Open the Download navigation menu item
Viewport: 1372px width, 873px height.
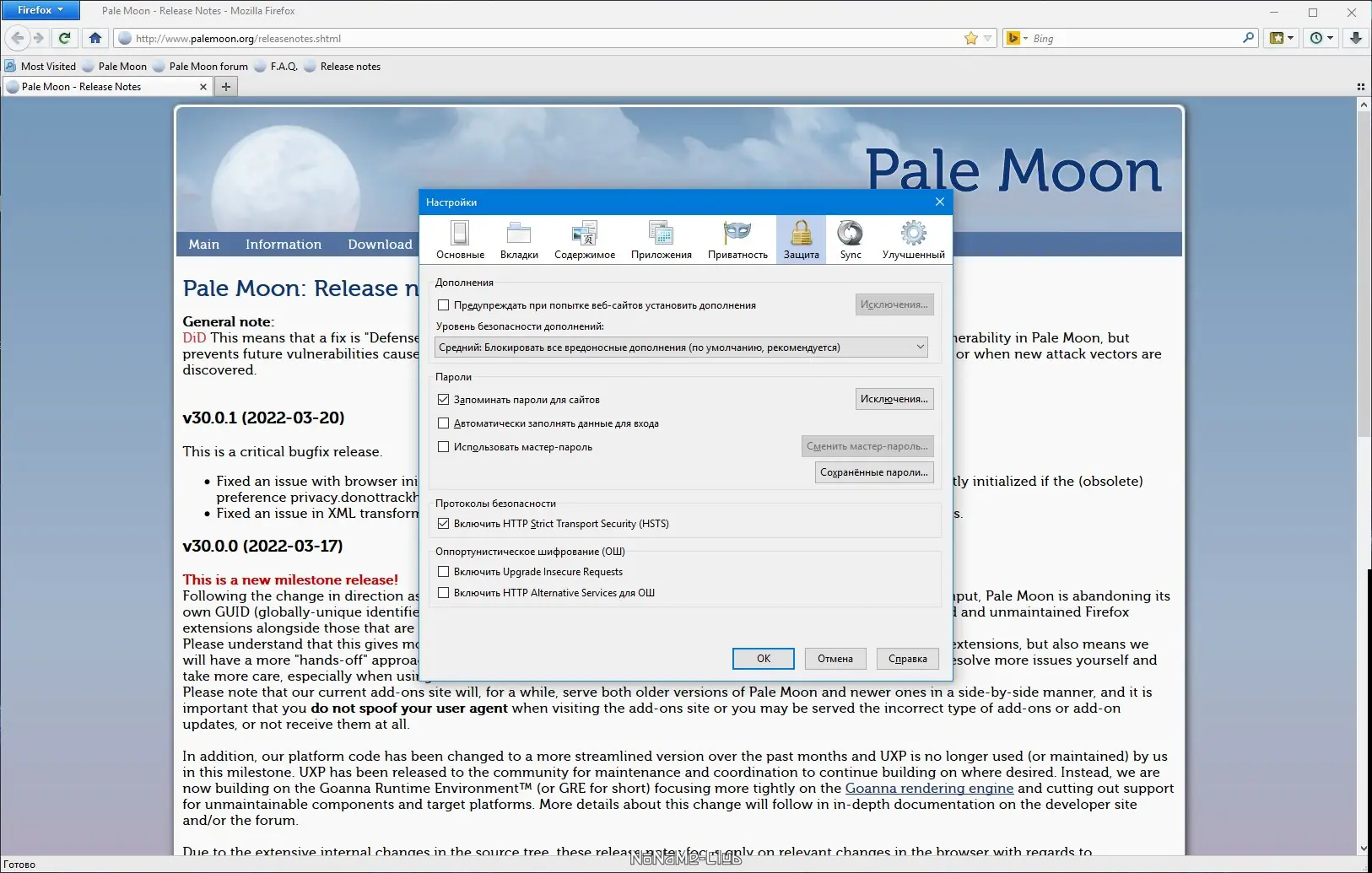click(x=381, y=245)
